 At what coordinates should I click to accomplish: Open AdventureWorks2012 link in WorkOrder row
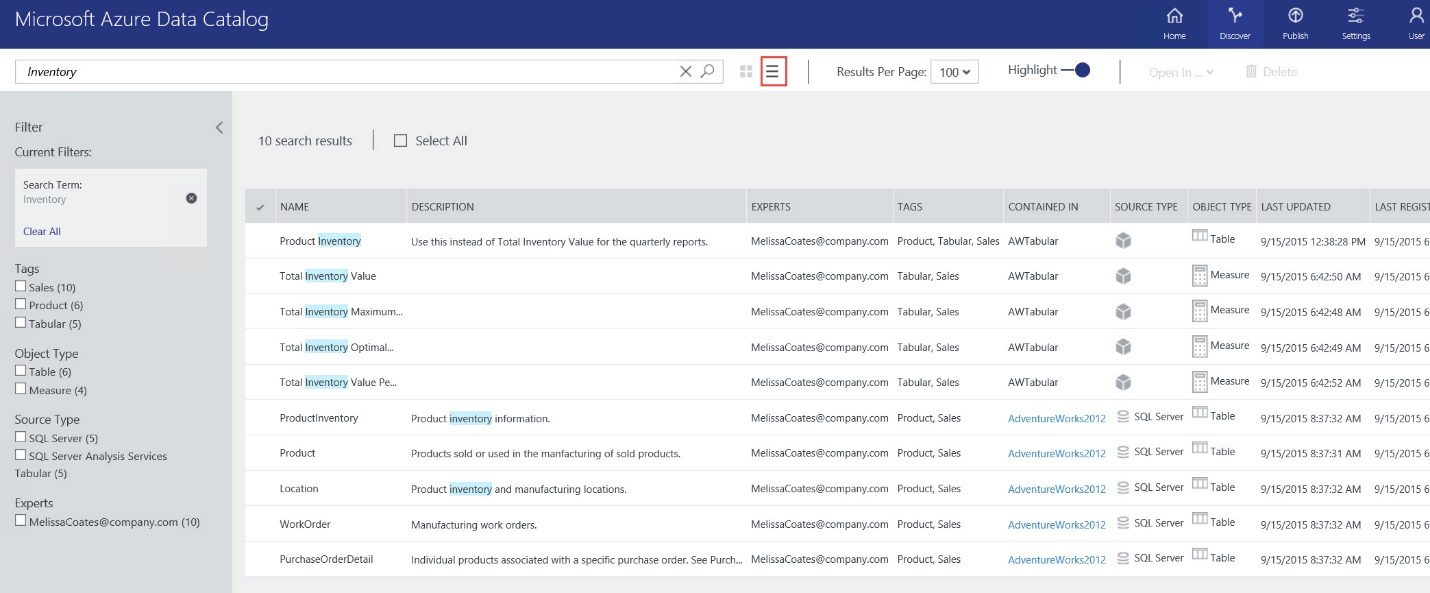click(1057, 524)
